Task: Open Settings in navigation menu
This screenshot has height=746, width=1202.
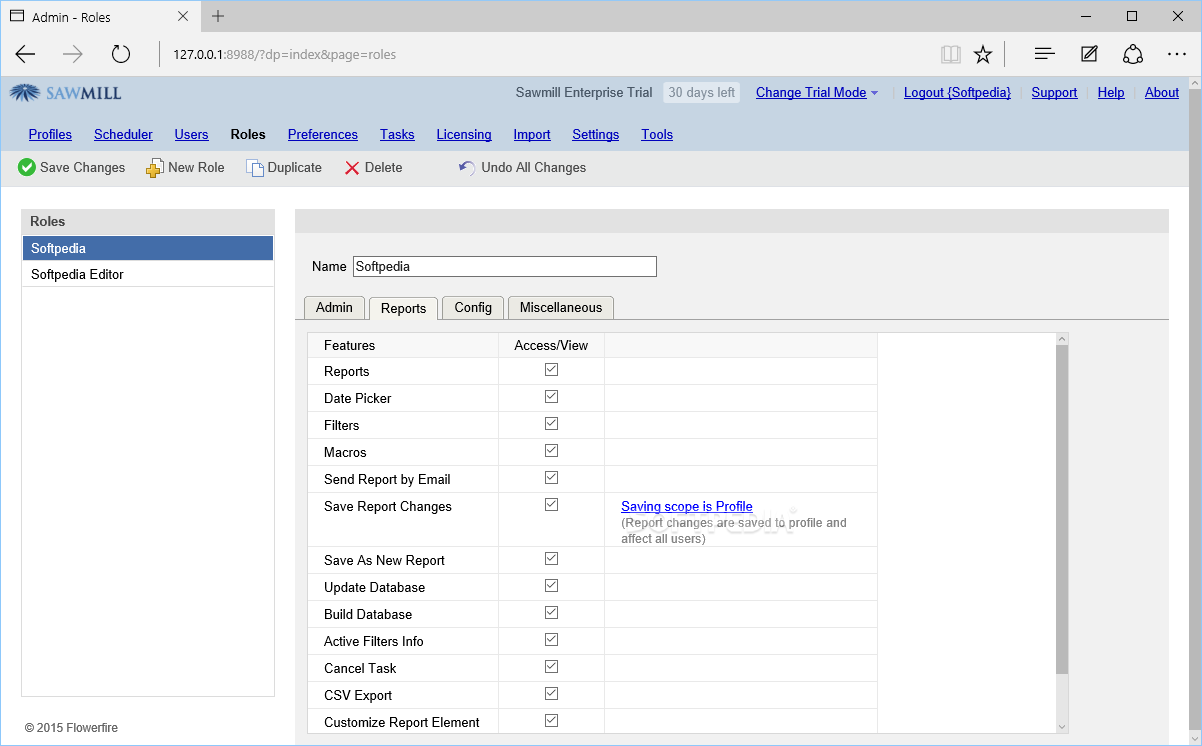Action: pyautogui.click(x=595, y=135)
